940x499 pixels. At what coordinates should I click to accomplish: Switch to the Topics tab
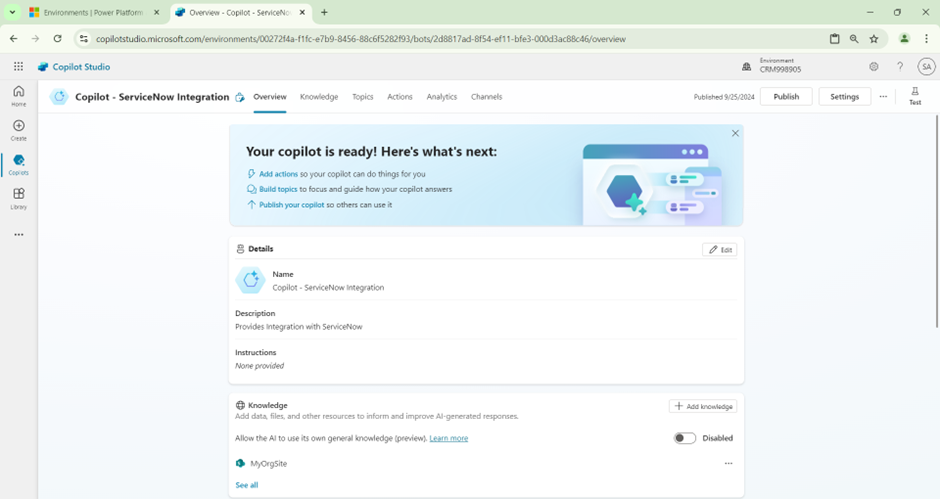pos(362,97)
